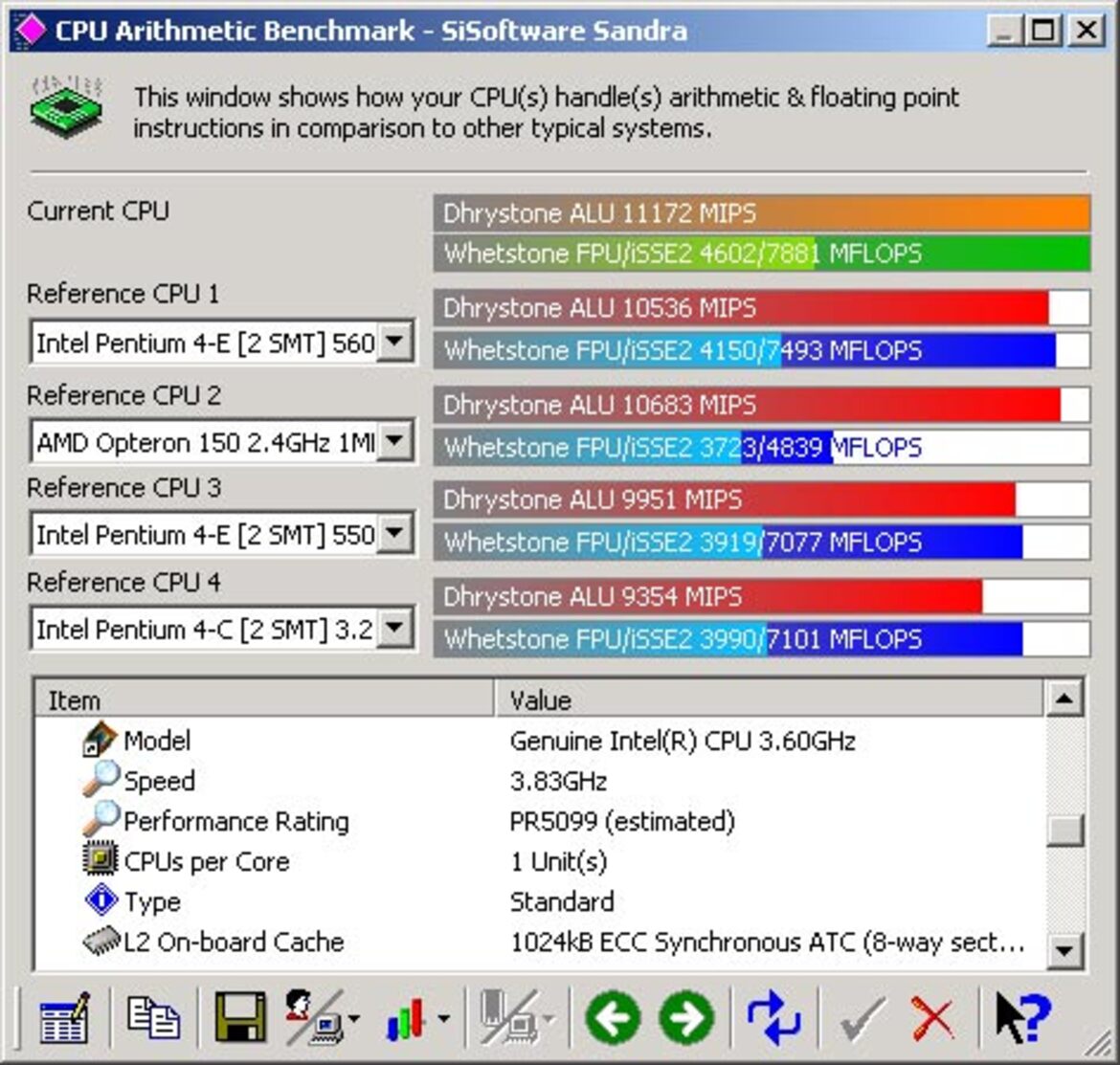Click the Whetstone 3723/4839 MFLOPS bar
This screenshot has width=1120, height=1065.
pyautogui.click(x=761, y=448)
